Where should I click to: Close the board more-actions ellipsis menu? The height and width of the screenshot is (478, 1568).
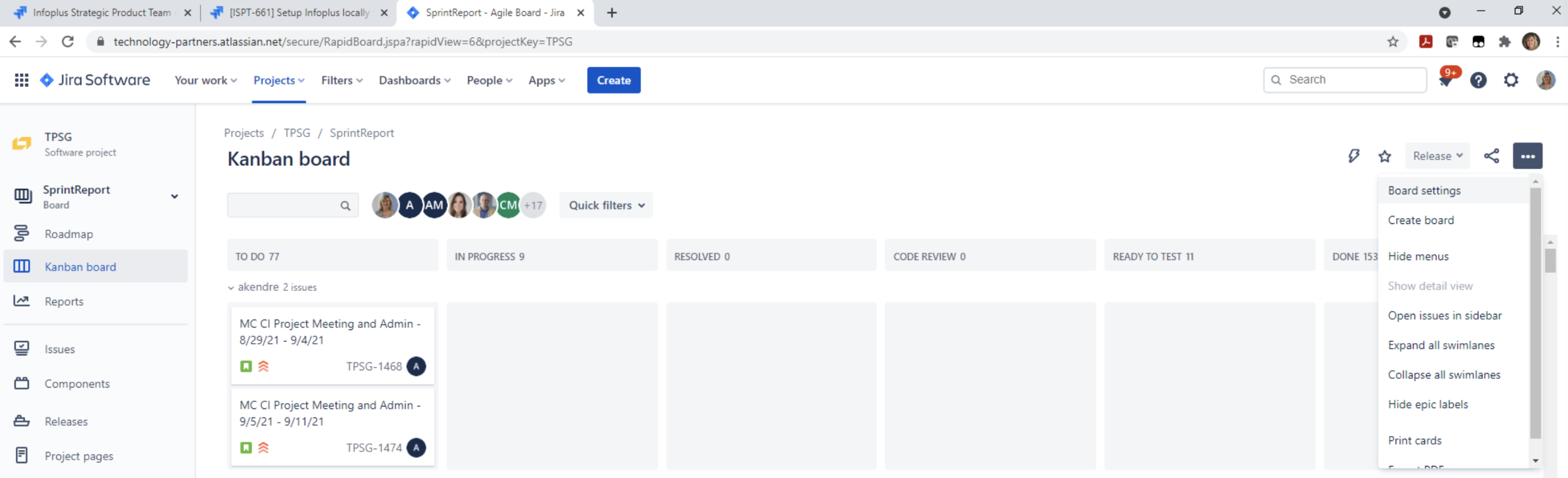(x=1527, y=156)
